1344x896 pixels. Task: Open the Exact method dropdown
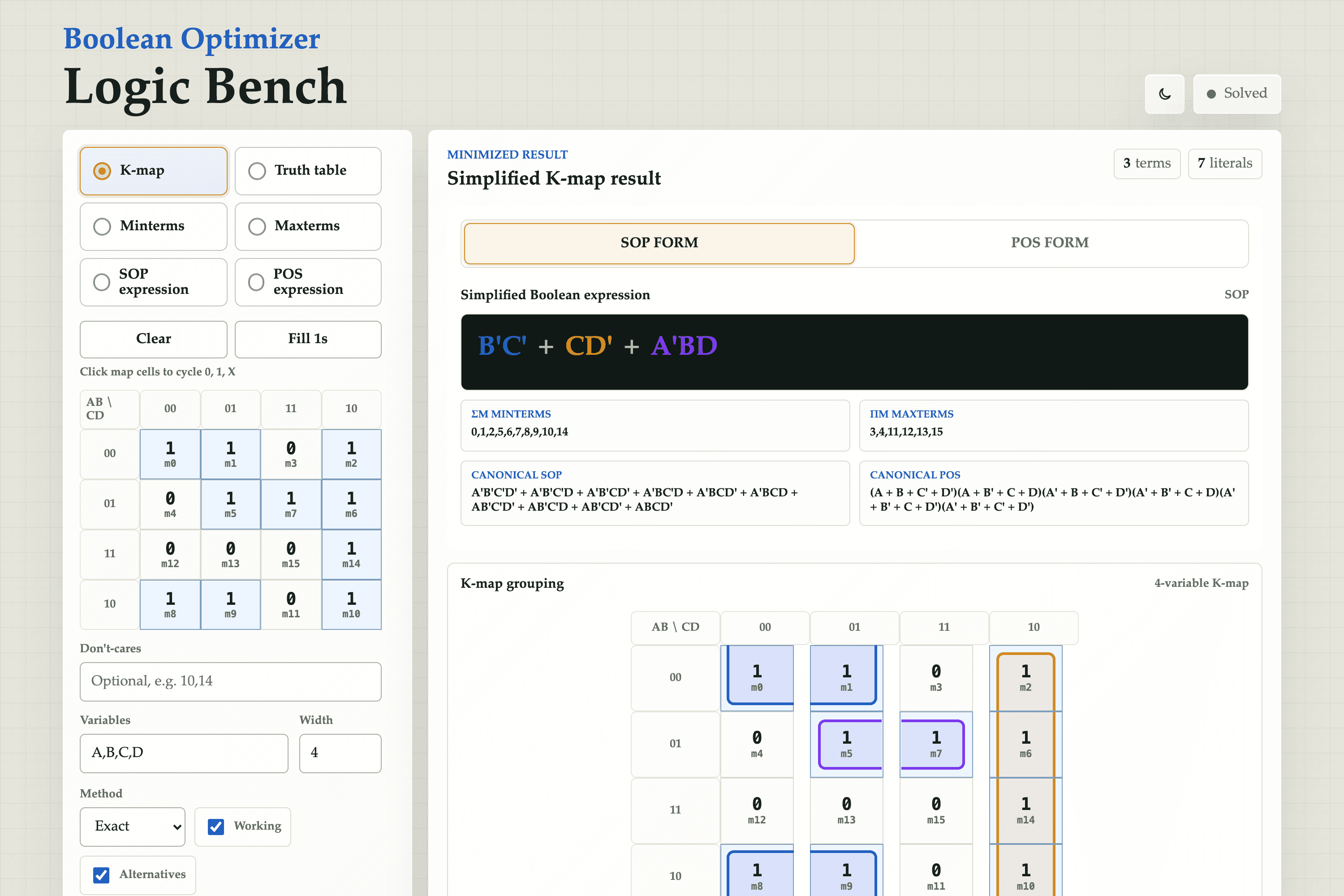pos(133,826)
